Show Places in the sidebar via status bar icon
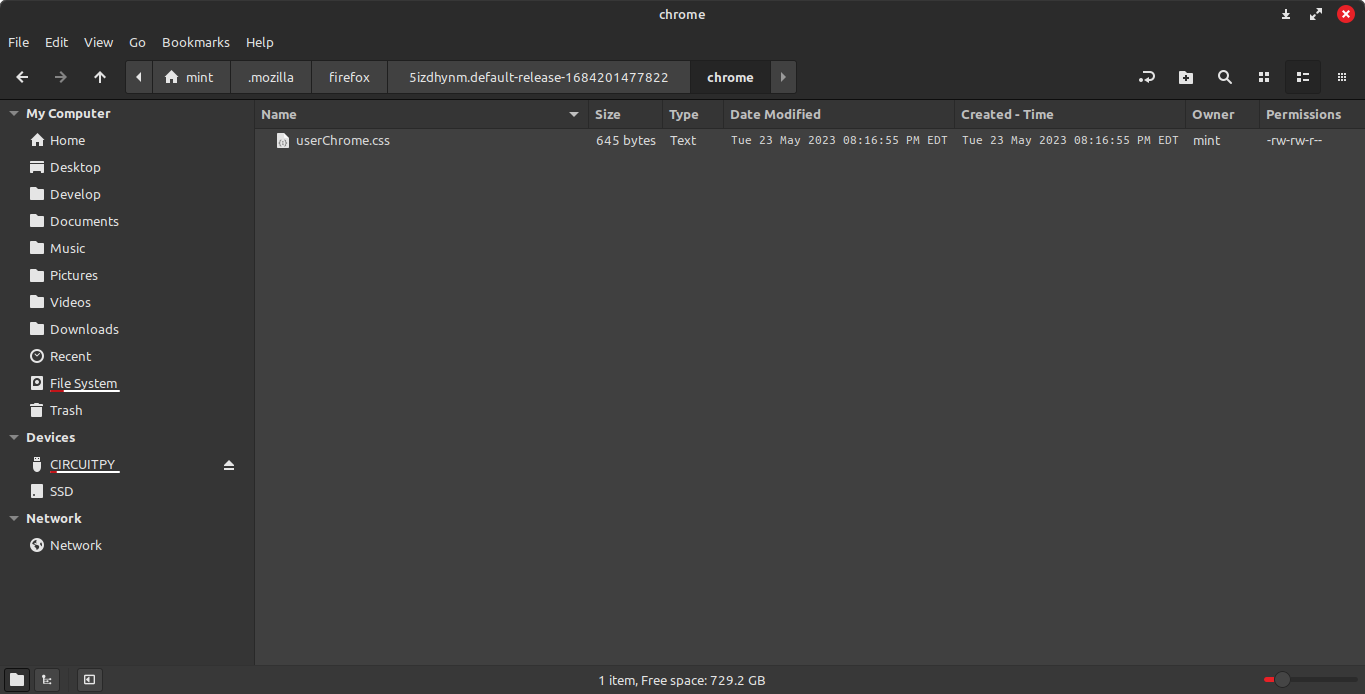The width and height of the screenshot is (1365, 694). 17,680
